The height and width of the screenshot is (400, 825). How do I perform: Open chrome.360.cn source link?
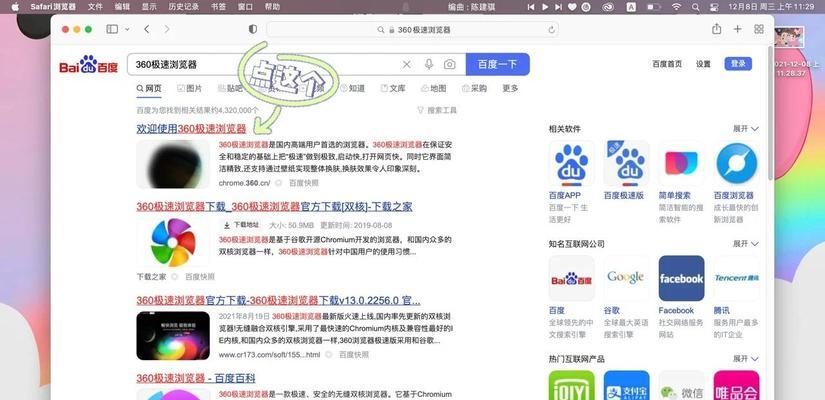pos(244,183)
